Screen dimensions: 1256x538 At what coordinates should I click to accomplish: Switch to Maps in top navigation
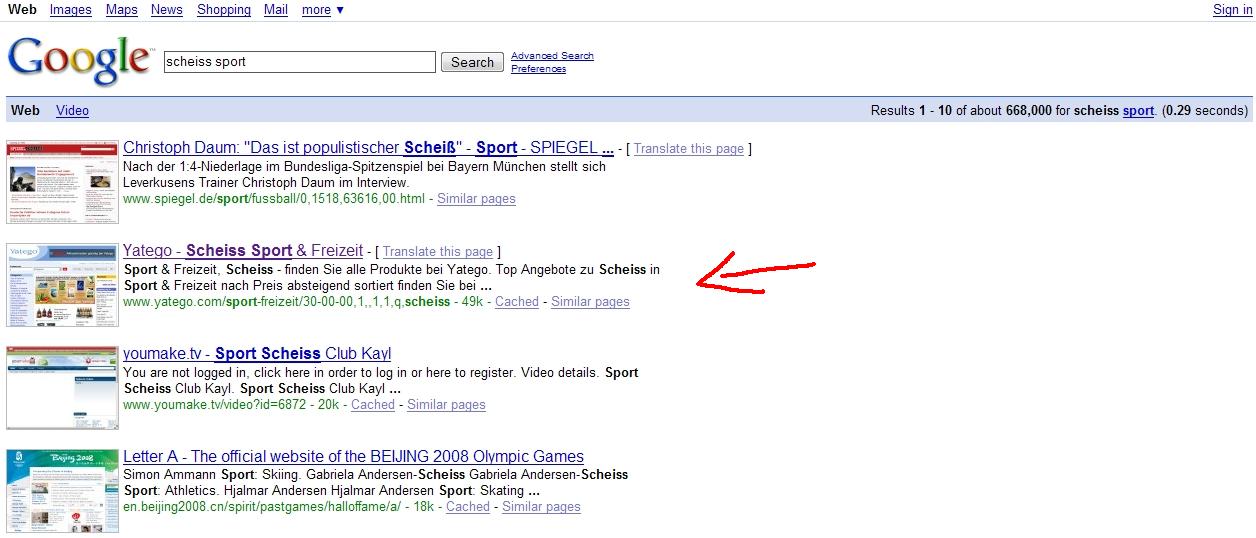121,10
